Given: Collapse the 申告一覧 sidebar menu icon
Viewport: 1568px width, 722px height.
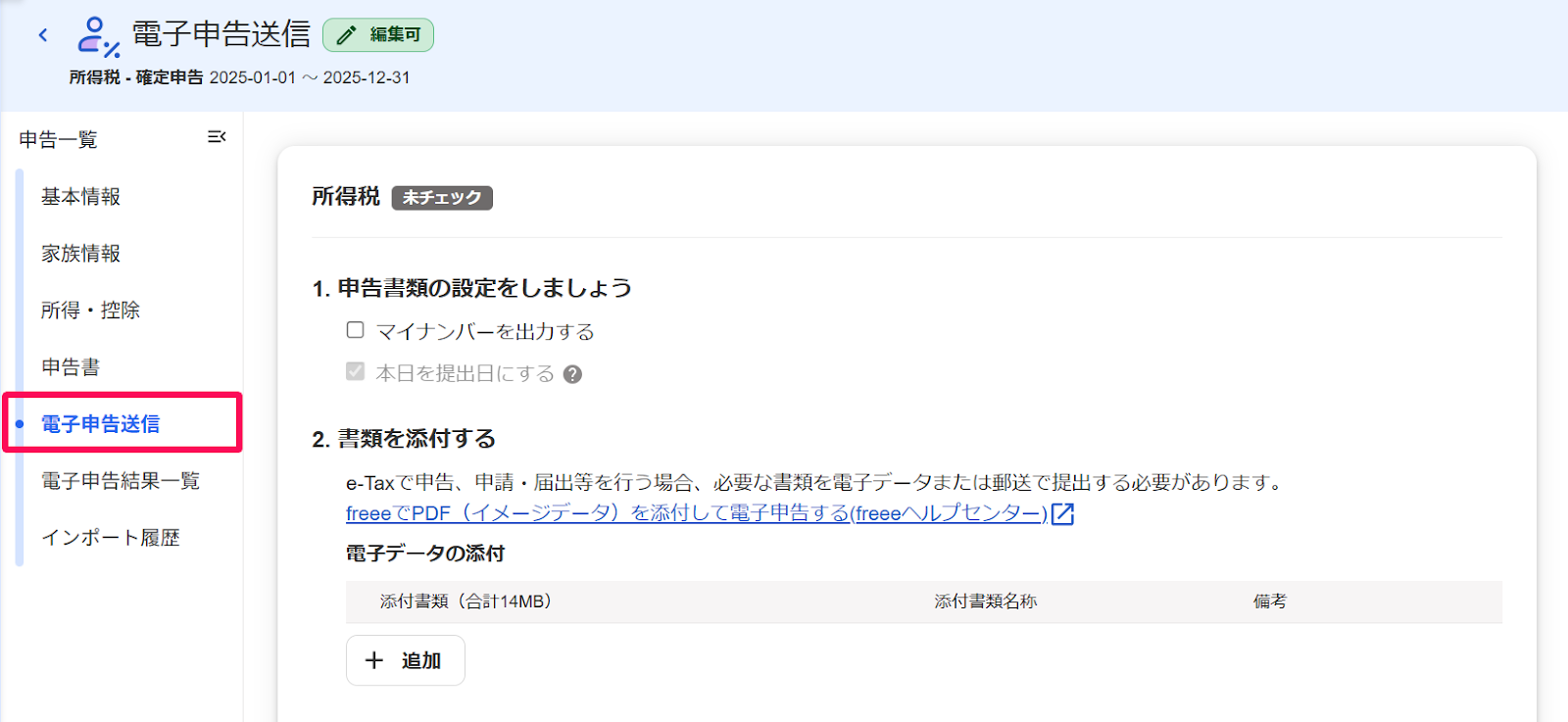Looking at the screenshot, I should (217, 137).
